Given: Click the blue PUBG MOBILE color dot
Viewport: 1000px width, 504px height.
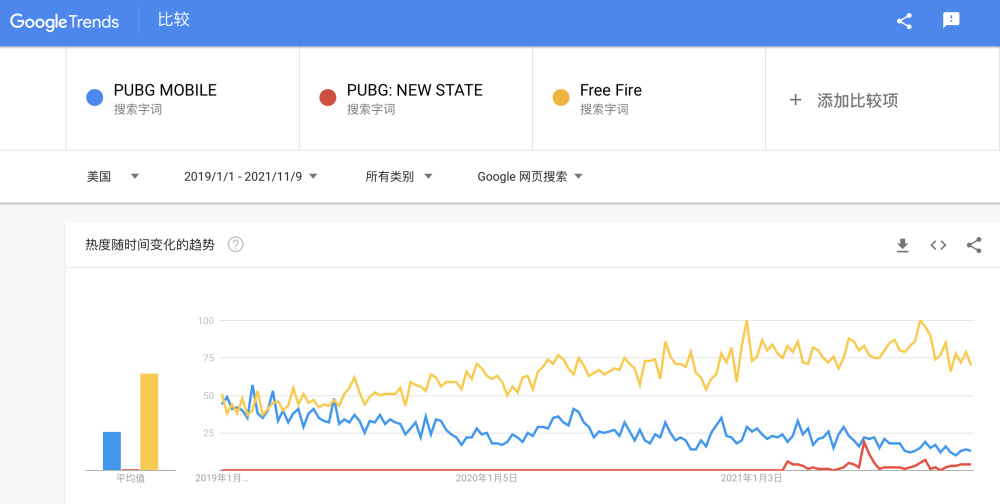Looking at the screenshot, I should coord(94,98).
